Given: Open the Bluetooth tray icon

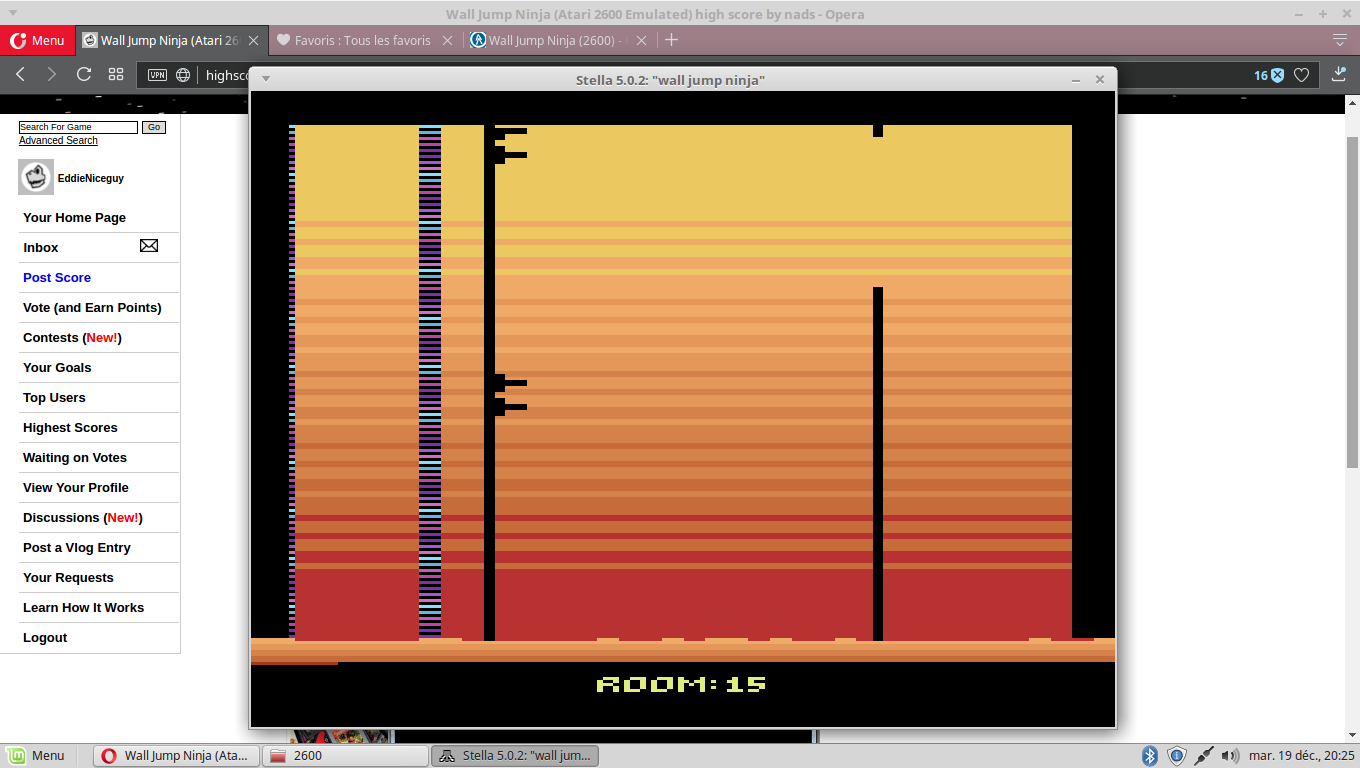Looking at the screenshot, I should 1150,756.
